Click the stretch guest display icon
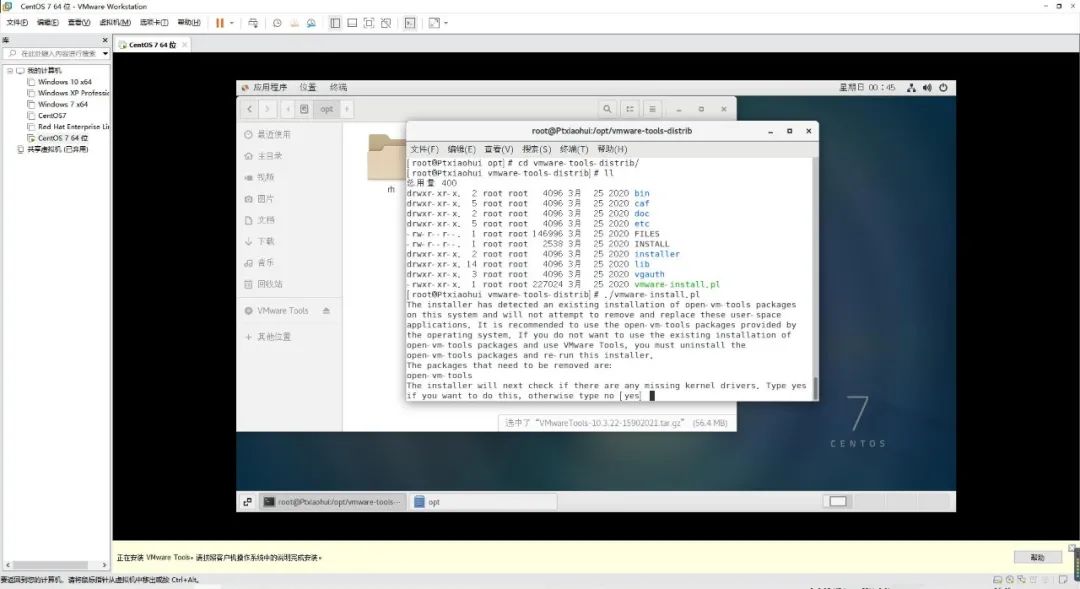This screenshot has height=589, width=1080. point(434,23)
